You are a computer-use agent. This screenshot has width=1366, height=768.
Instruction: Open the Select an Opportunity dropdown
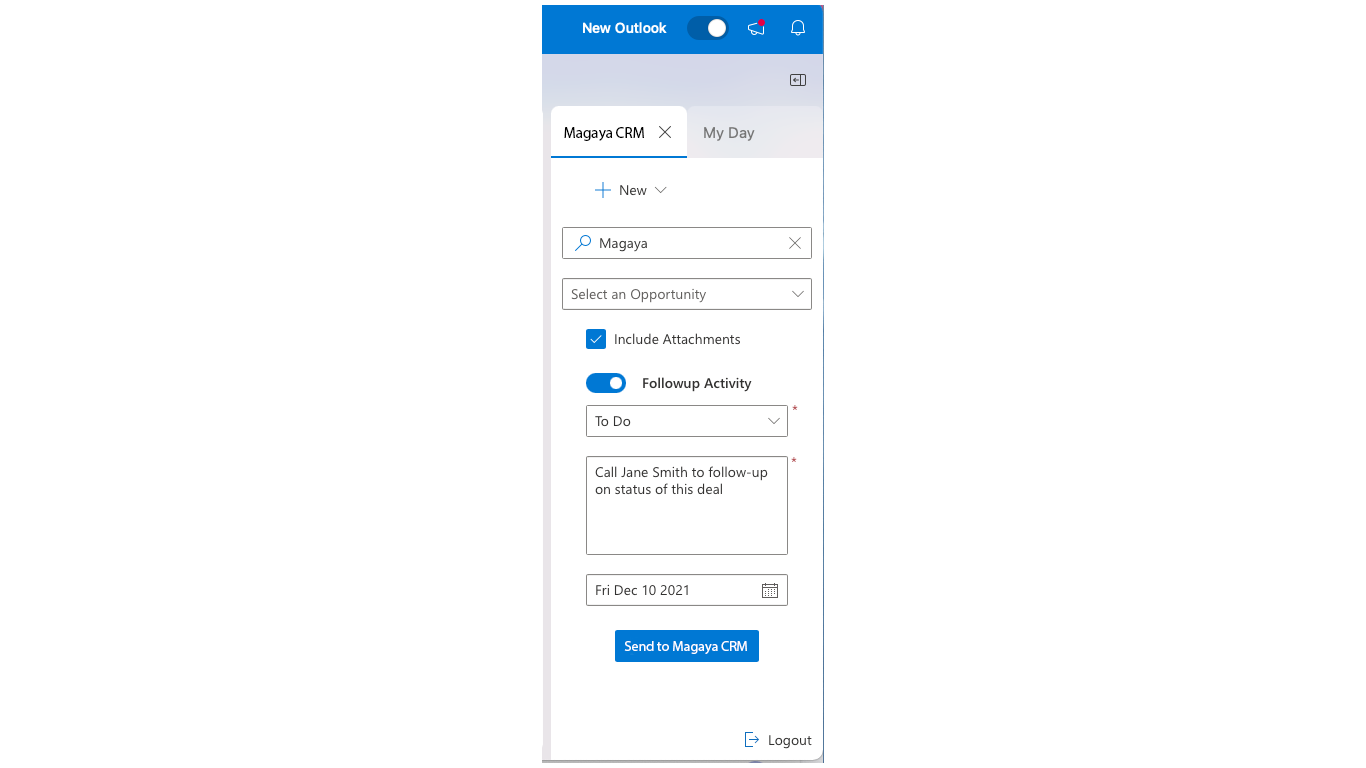click(687, 294)
